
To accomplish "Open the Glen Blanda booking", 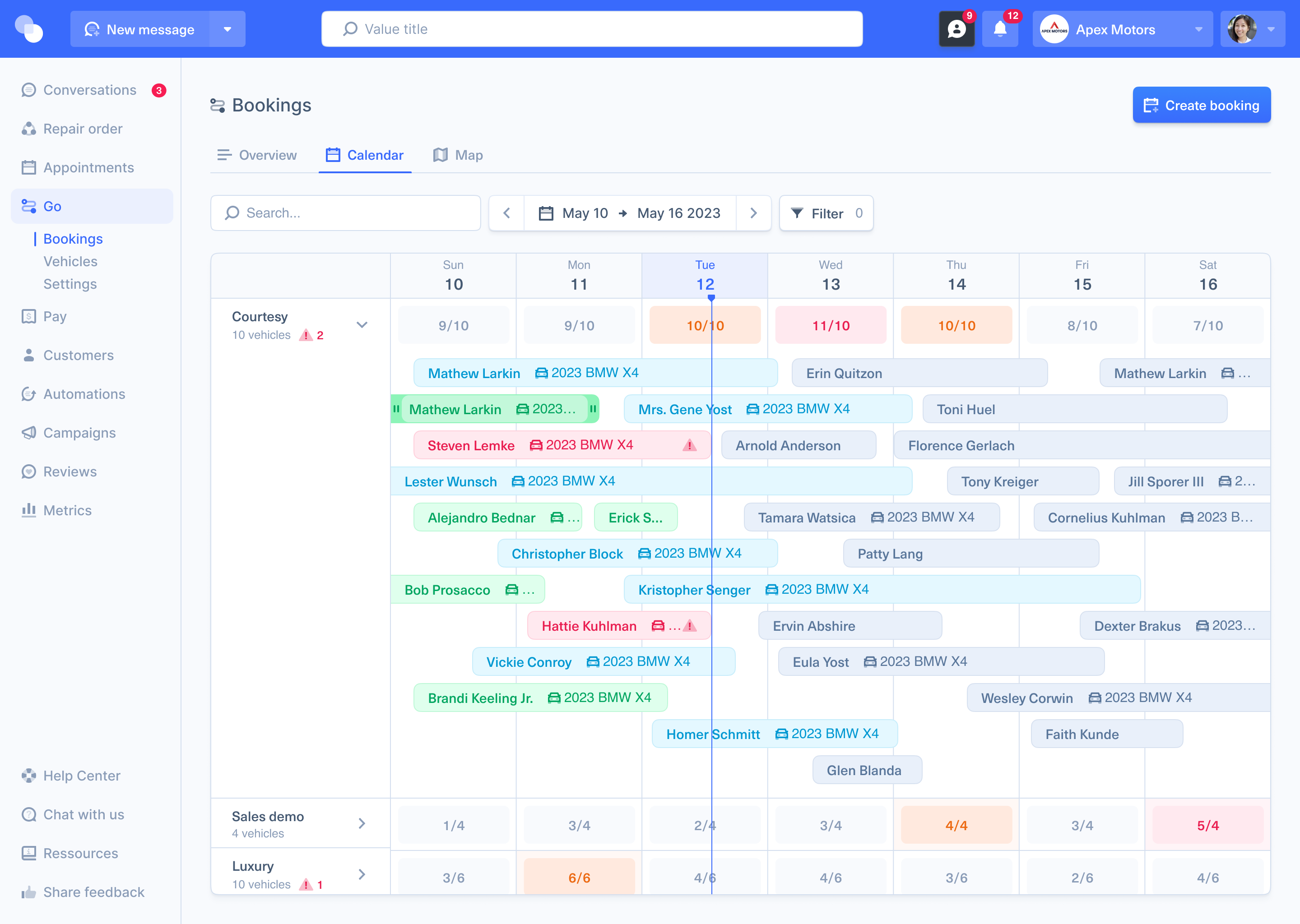I will tap(868, 770).
